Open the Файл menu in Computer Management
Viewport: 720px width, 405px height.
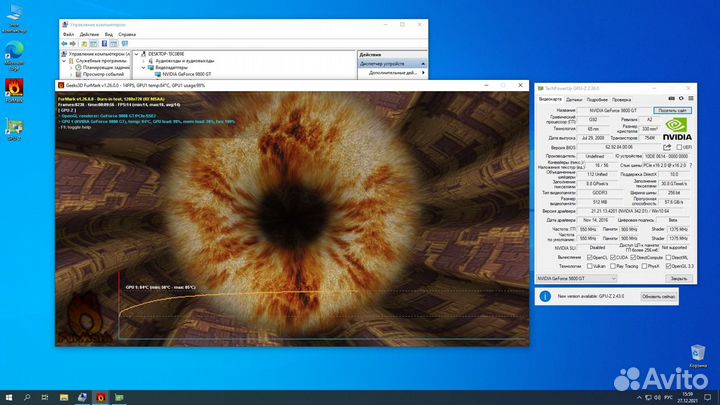[x=68, y=34]
